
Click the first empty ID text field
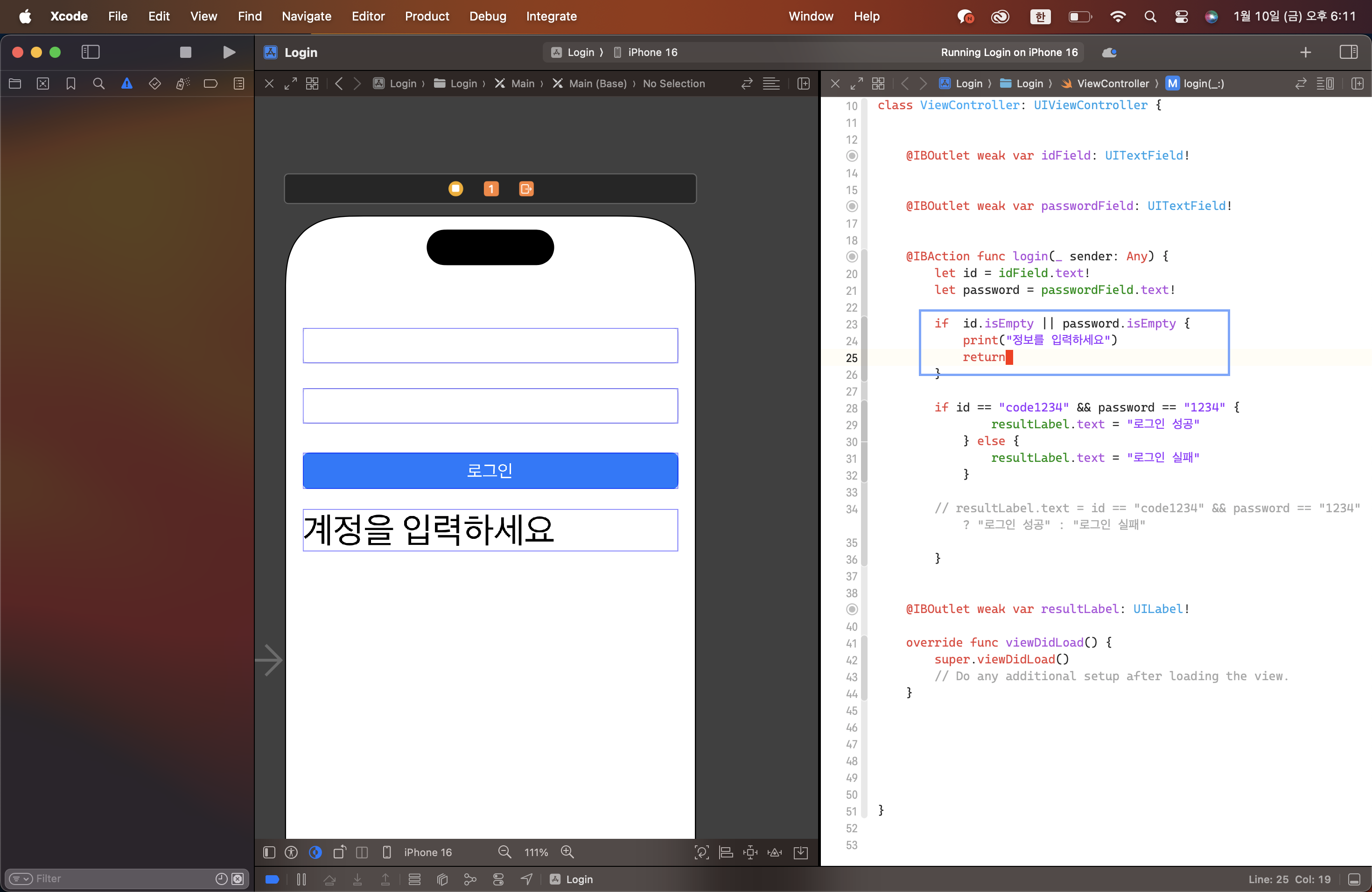coord(490,346)
